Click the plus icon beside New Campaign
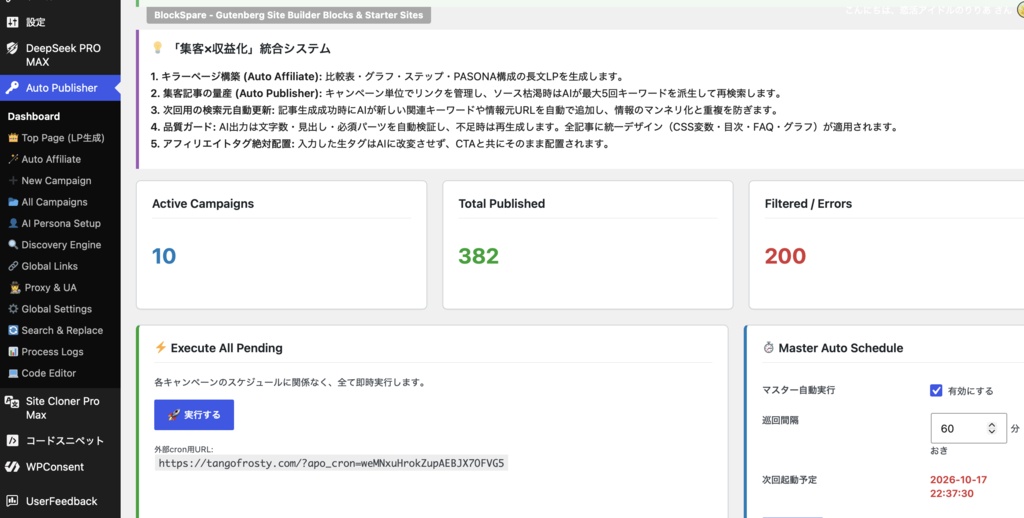Screen dimensions: 1024x518 (13, 181)
